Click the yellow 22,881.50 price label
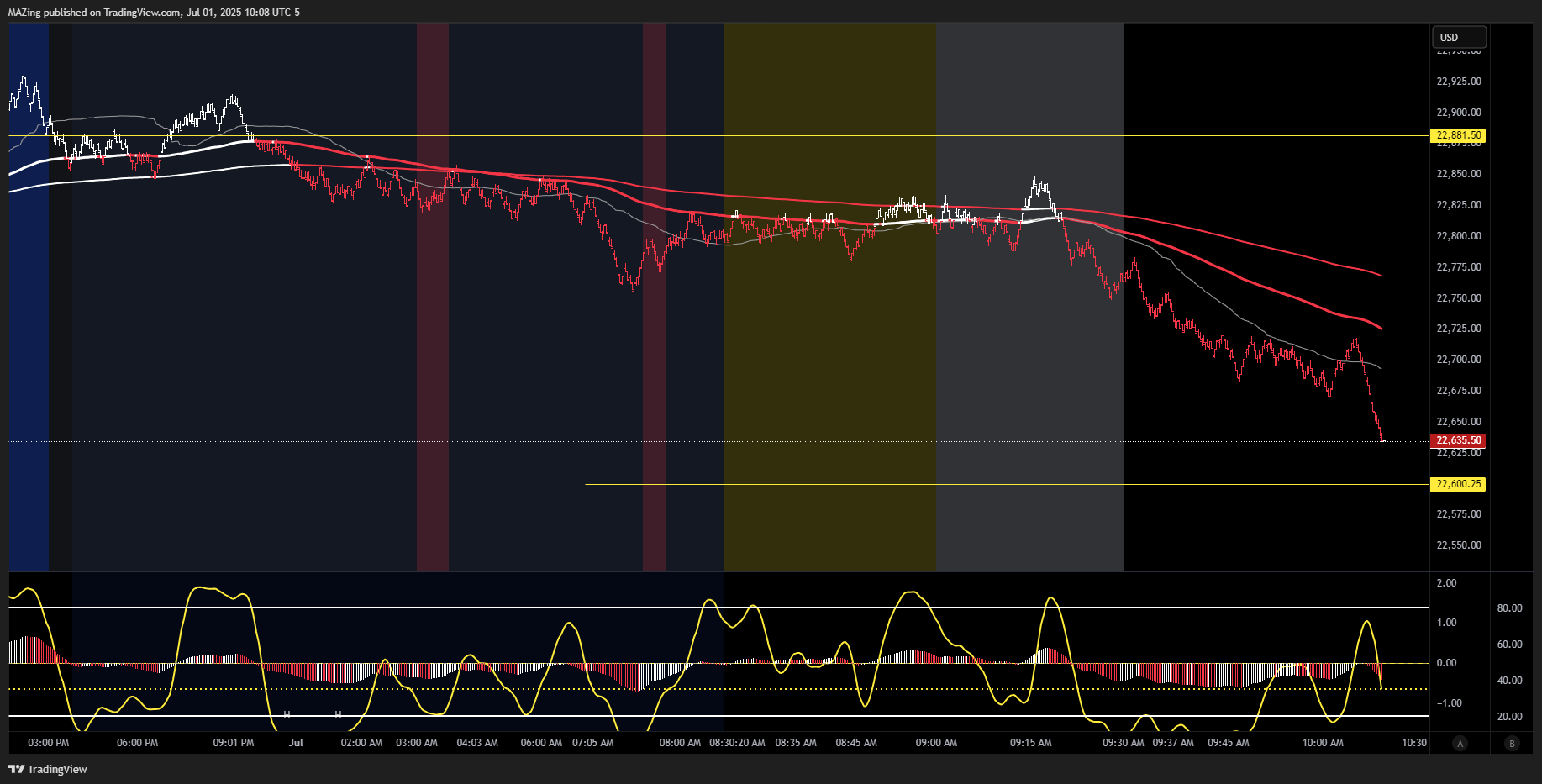The image size is (1542, 784). (x=1458, y=135)
